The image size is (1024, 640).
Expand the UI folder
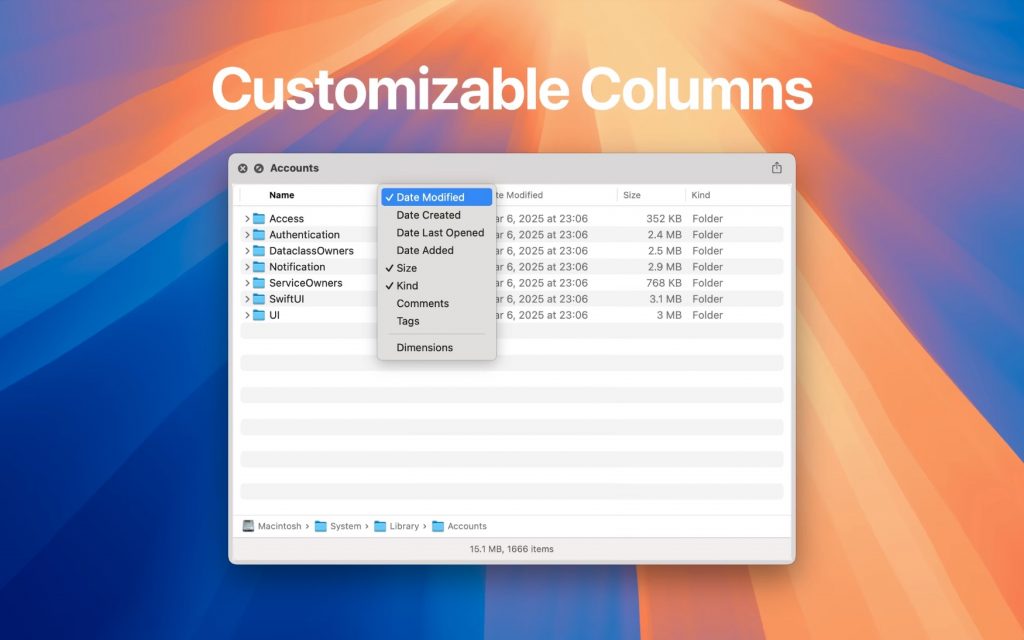246,315
